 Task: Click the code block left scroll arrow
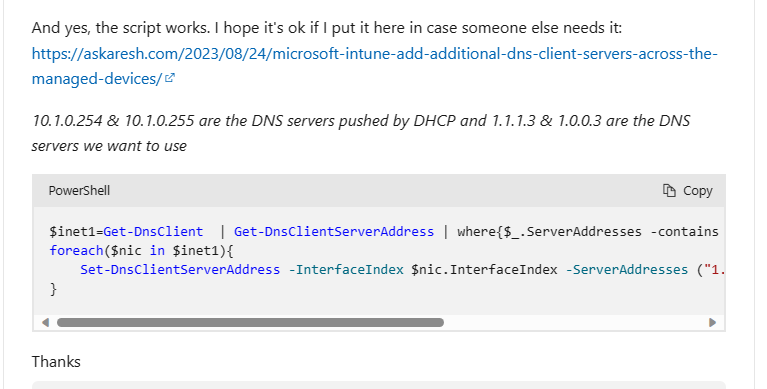coord(45,322)
